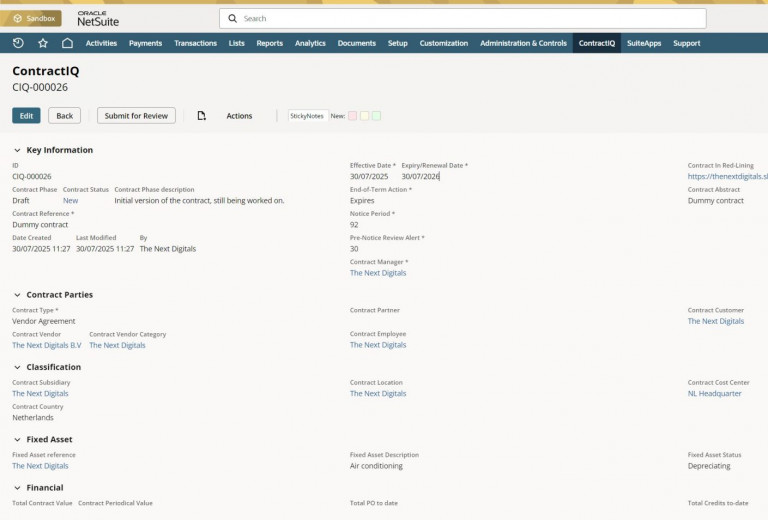This screenshot has width=768, height=520.
Task: Collapse the Key Information section
Action: pos(17,150)
